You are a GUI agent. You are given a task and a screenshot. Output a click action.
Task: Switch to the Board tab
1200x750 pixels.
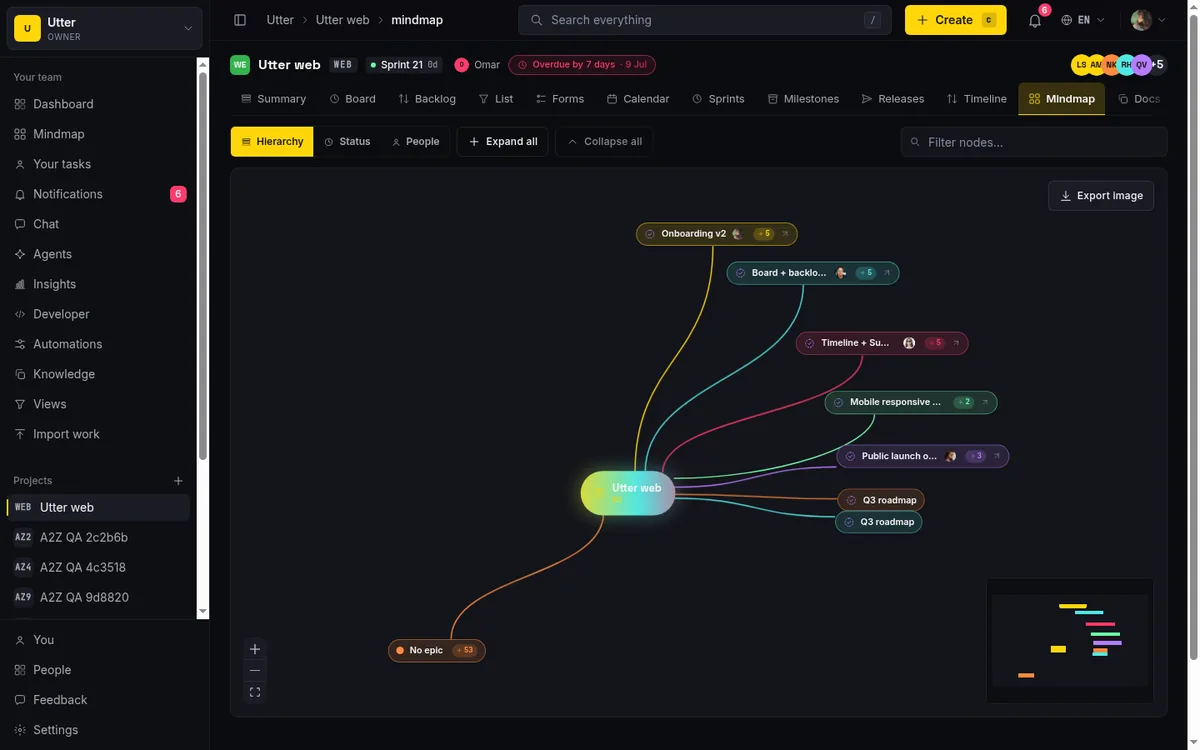[352, 99]
